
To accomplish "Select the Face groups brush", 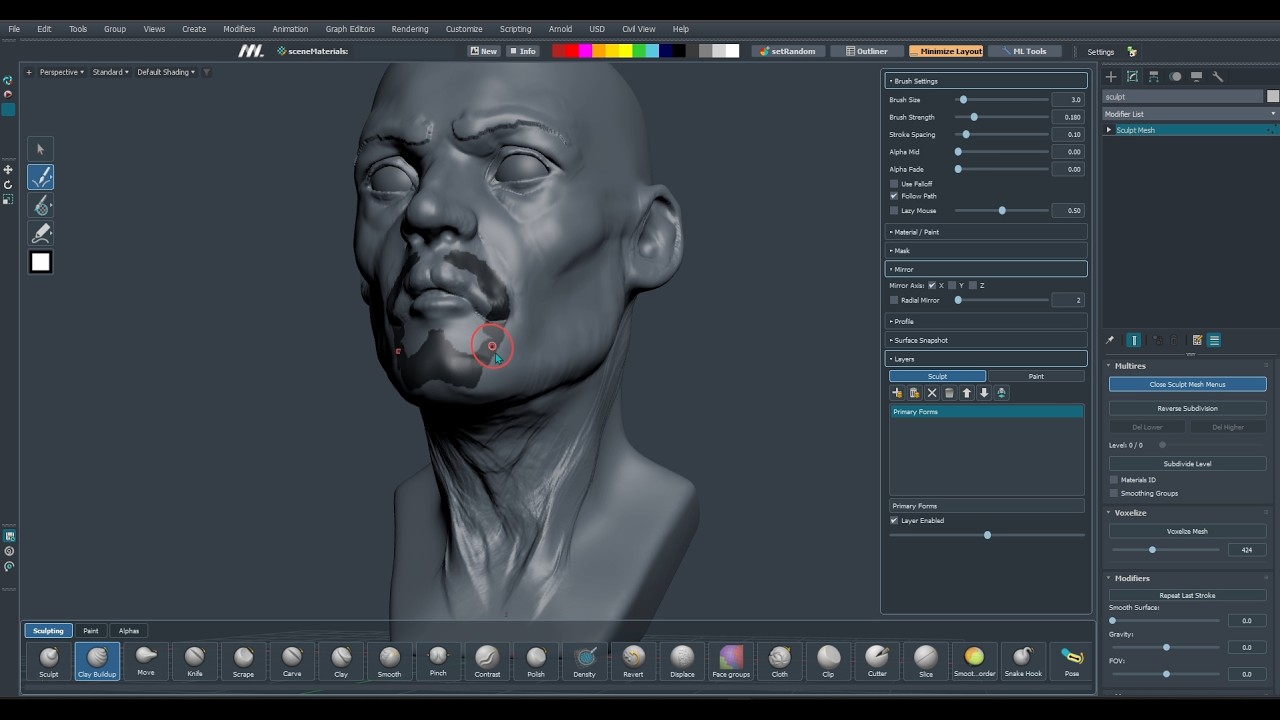I will (x=731, y=661).
